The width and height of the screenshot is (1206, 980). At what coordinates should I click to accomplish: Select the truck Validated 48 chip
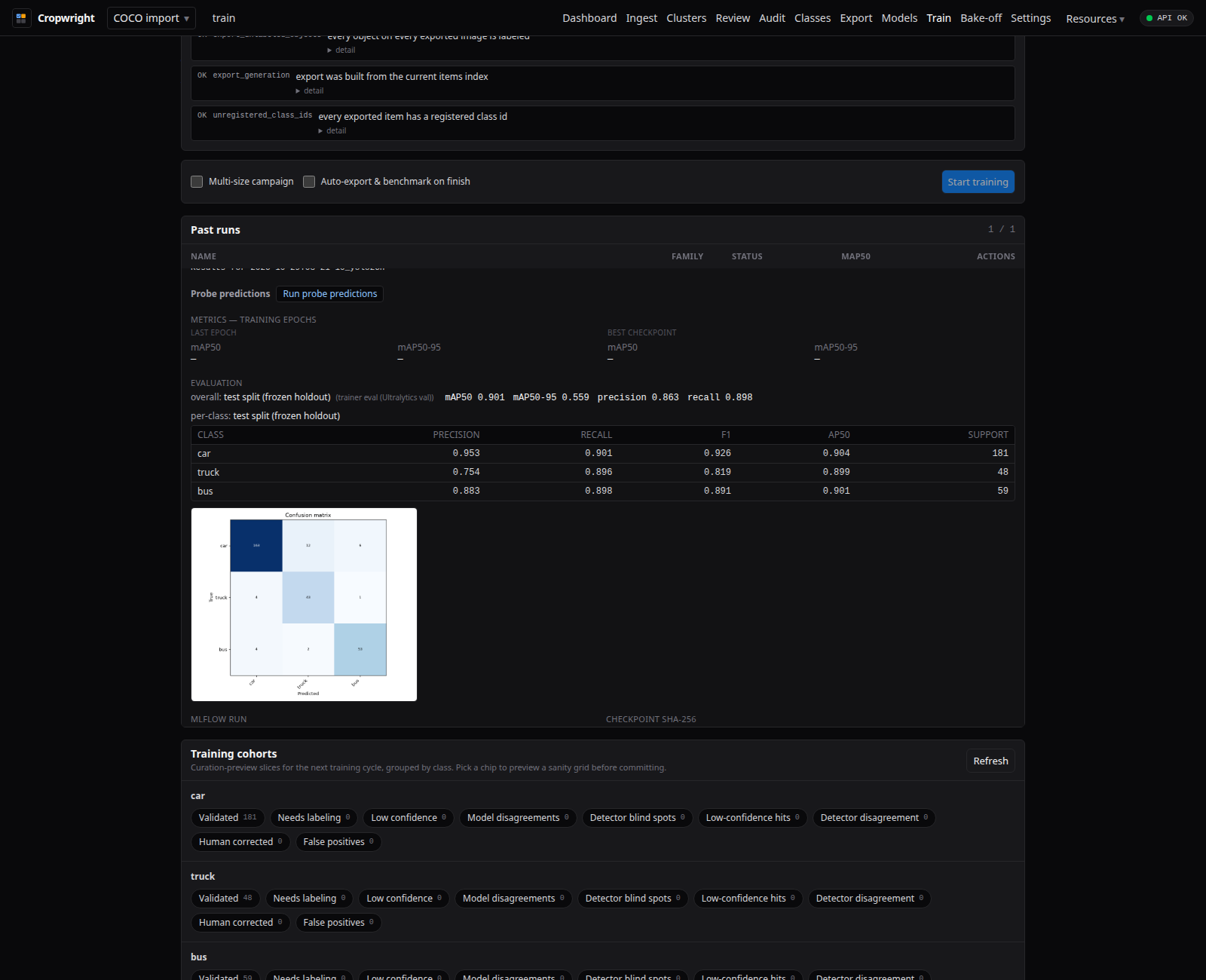(225, 899)
